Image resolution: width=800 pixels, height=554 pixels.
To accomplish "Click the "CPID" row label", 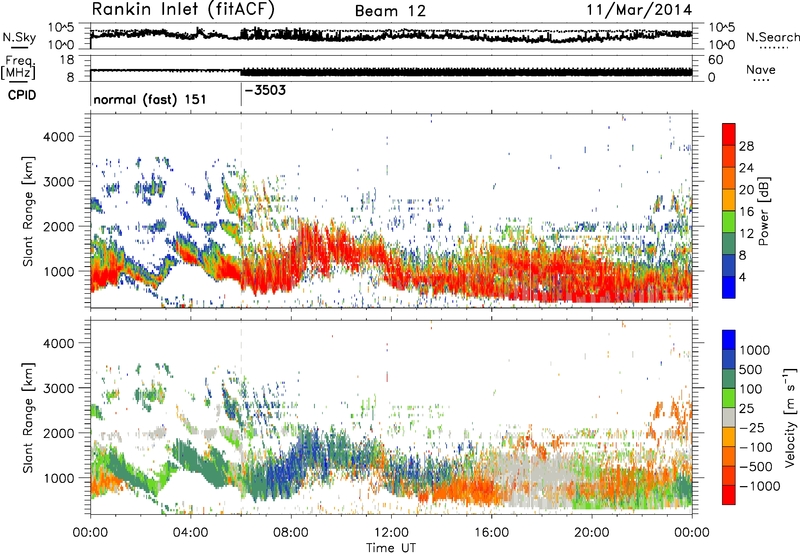I will tap(22, 95).
